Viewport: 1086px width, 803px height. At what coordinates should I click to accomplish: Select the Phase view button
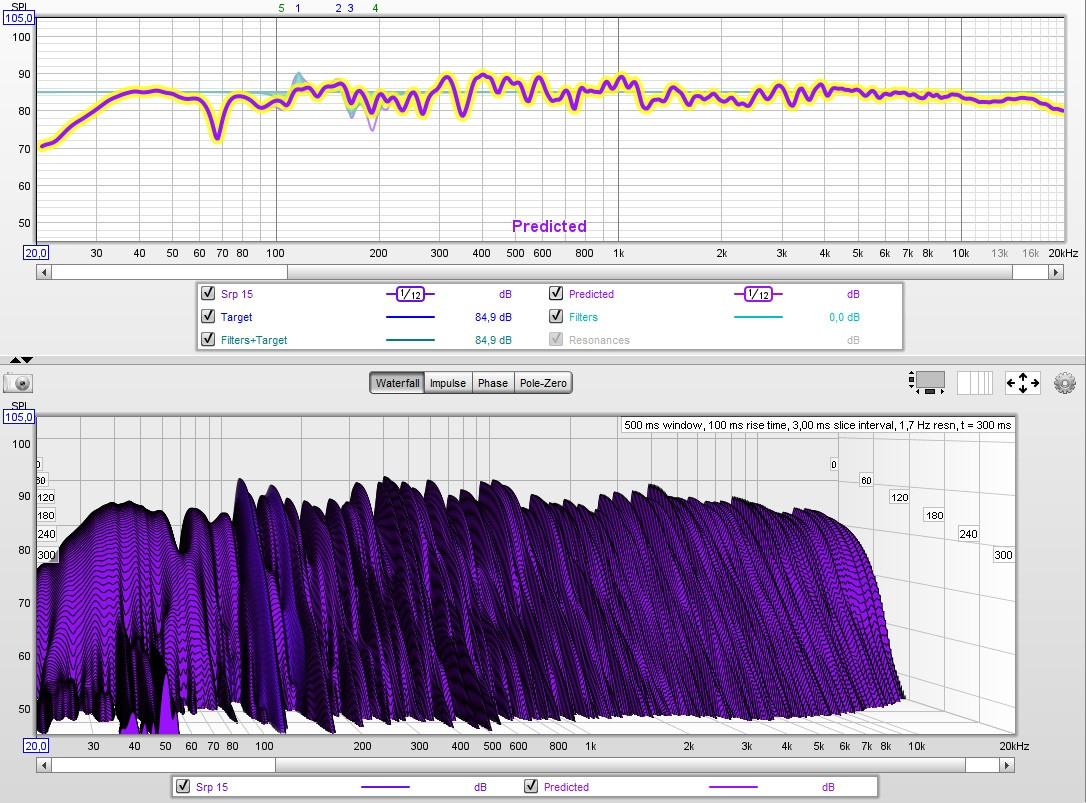tap(492, 383)
